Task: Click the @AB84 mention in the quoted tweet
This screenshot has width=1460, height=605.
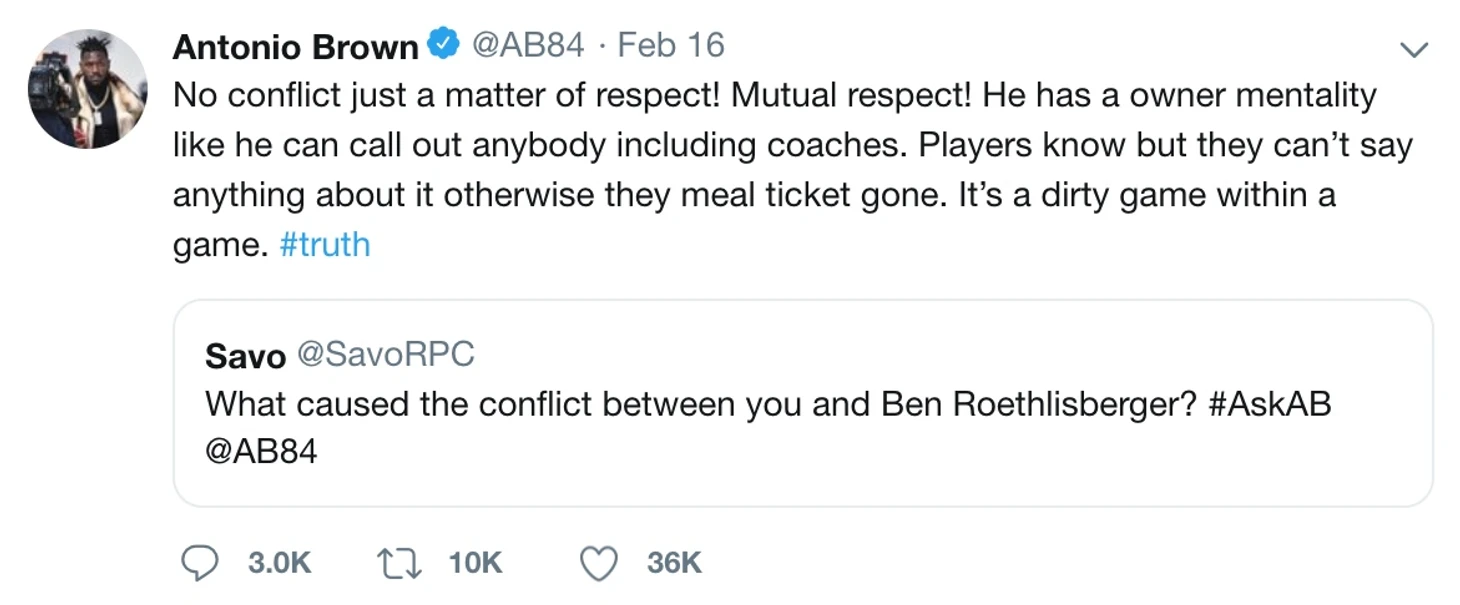Action: (261, 452)
